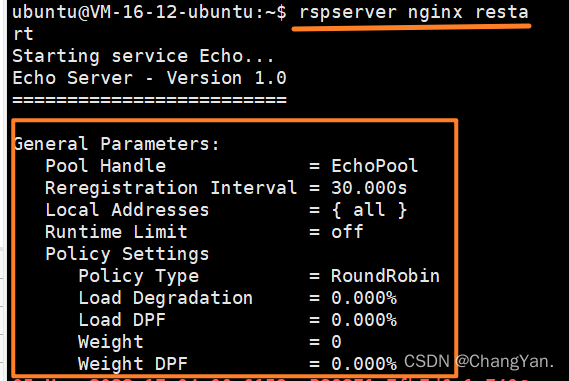Viewport: 569px width, 381px height.
Task: Click the 'Weight DPF' label
Action: tap(133, 364)
